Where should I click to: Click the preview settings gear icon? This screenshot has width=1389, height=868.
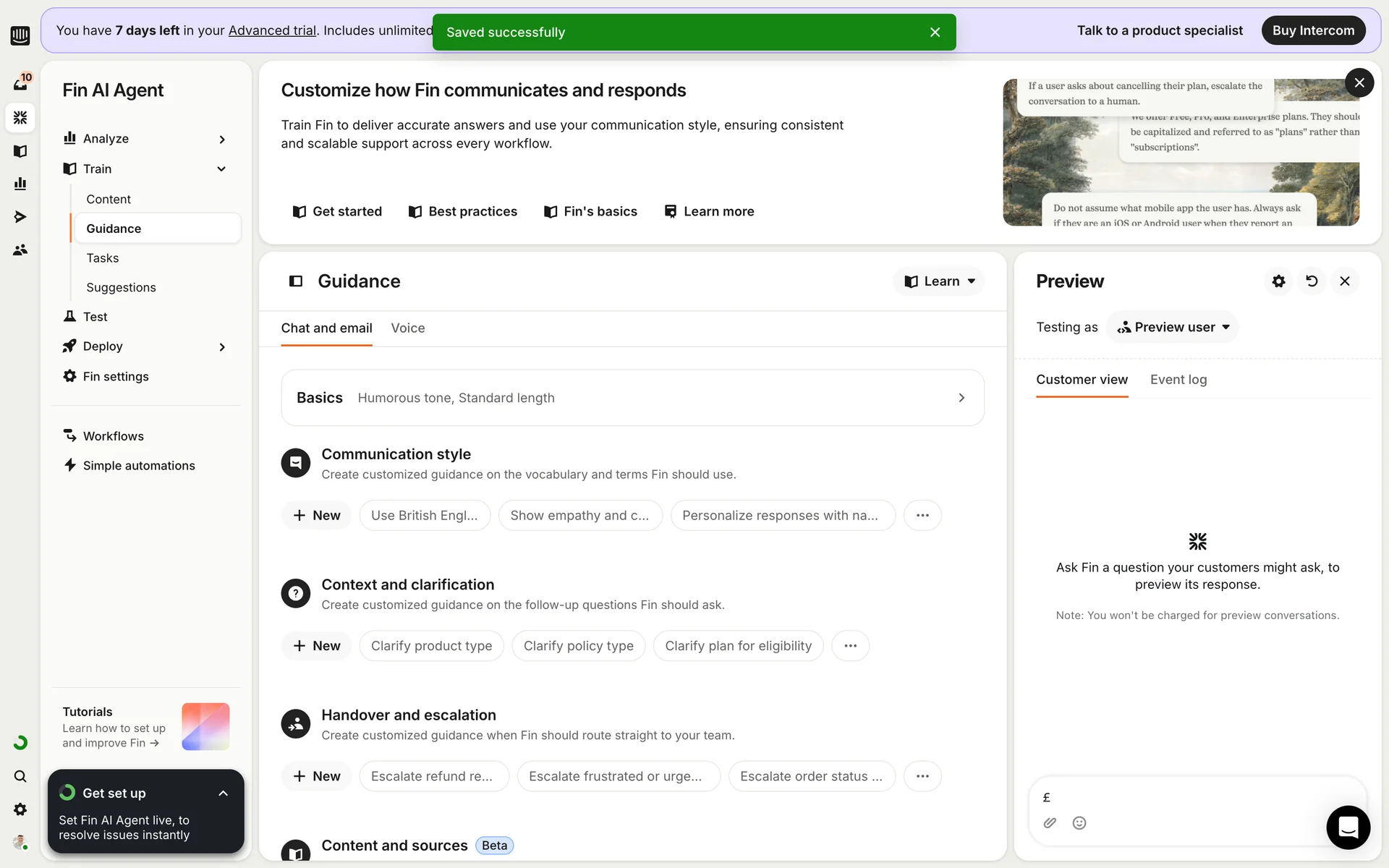(1278, 281)
